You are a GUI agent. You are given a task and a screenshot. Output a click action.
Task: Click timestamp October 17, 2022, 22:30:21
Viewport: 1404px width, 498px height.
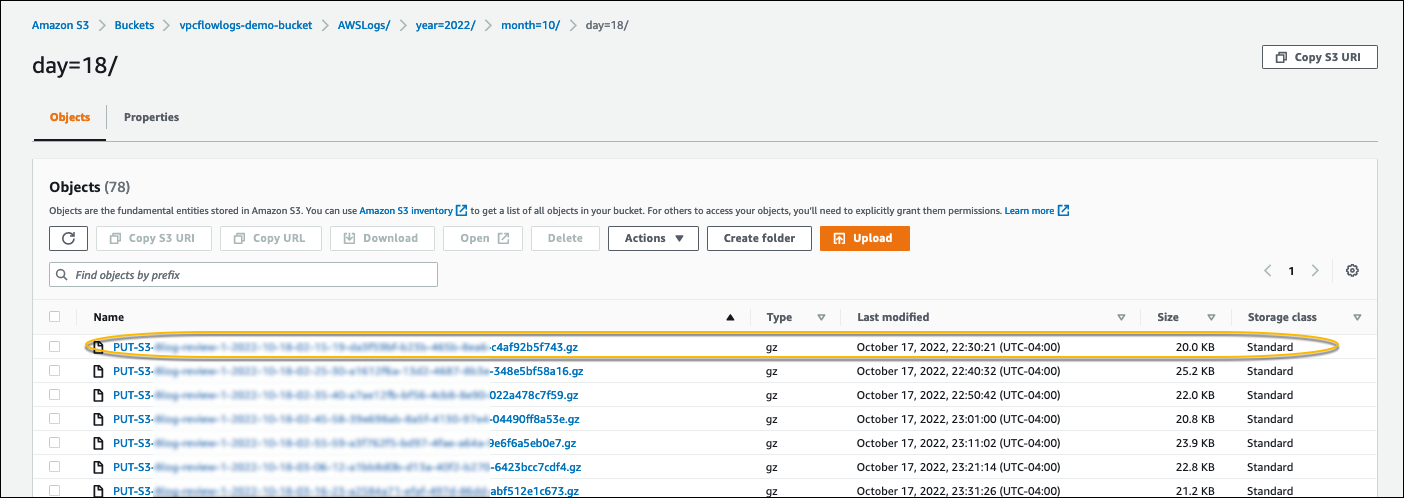click(x=958, y=347)
